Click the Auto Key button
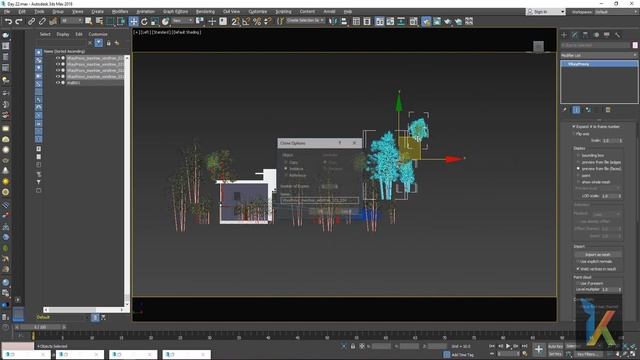Viewport: 640px width, 360px height. [x=556, y=346]
